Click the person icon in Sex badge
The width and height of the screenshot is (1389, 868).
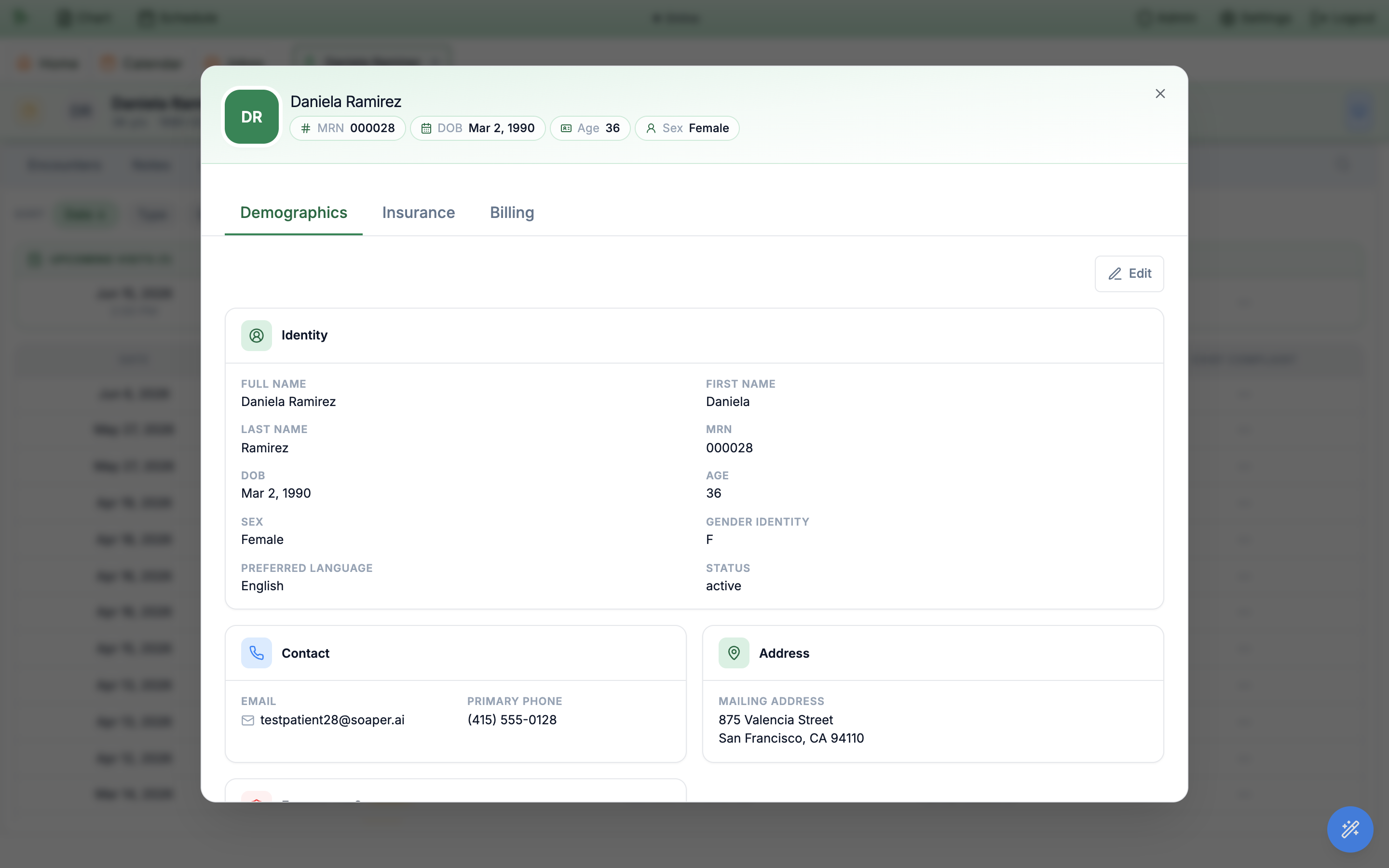[651, 128]
